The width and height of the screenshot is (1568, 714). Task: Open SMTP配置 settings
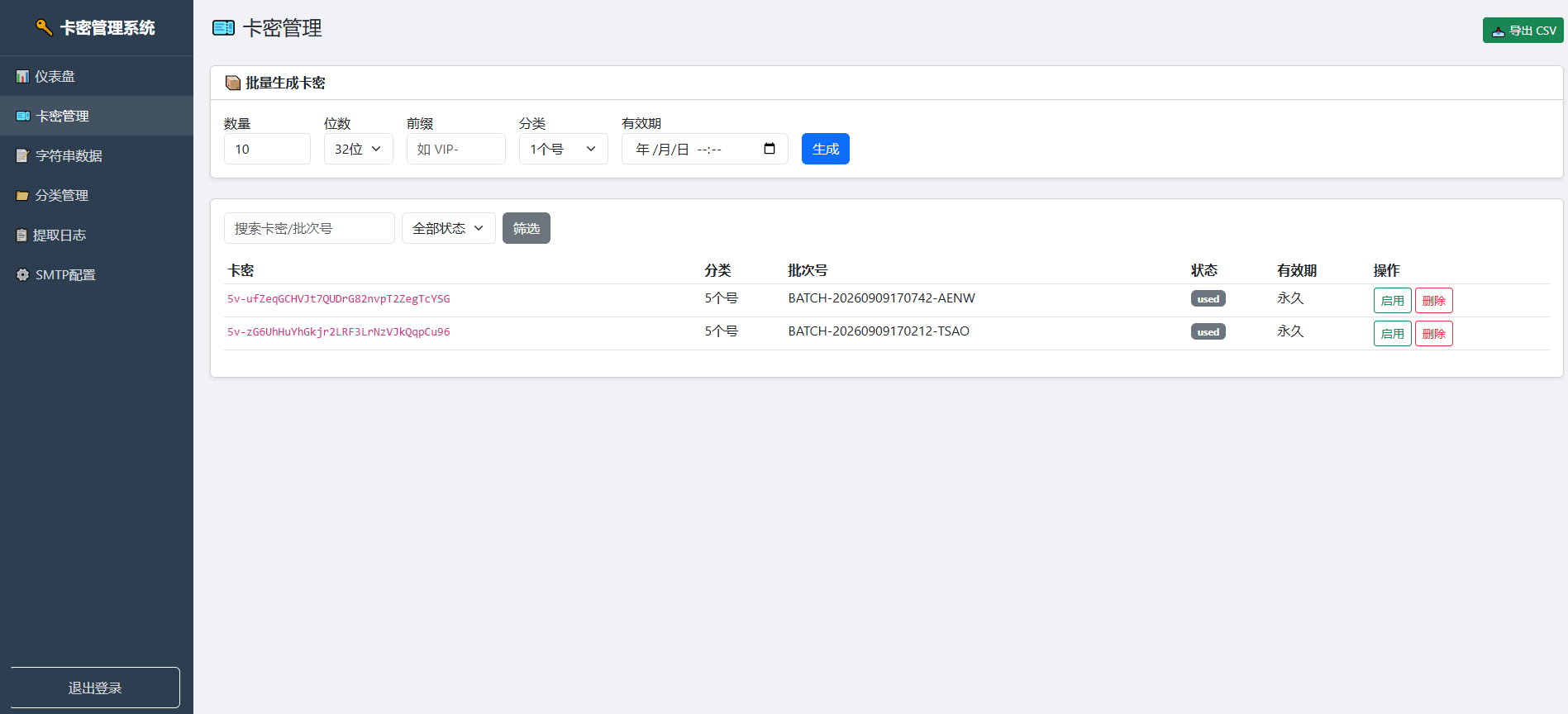pyautogui.click(x=97, y=274)
